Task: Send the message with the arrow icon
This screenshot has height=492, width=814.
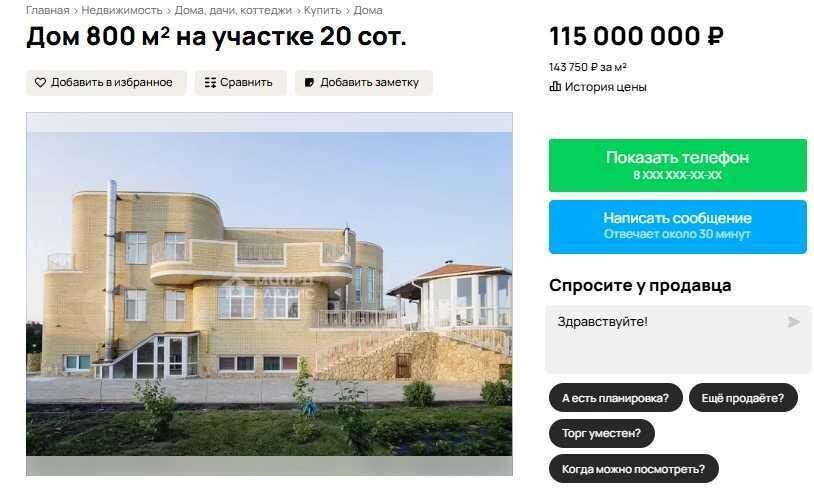Action: 793,322
